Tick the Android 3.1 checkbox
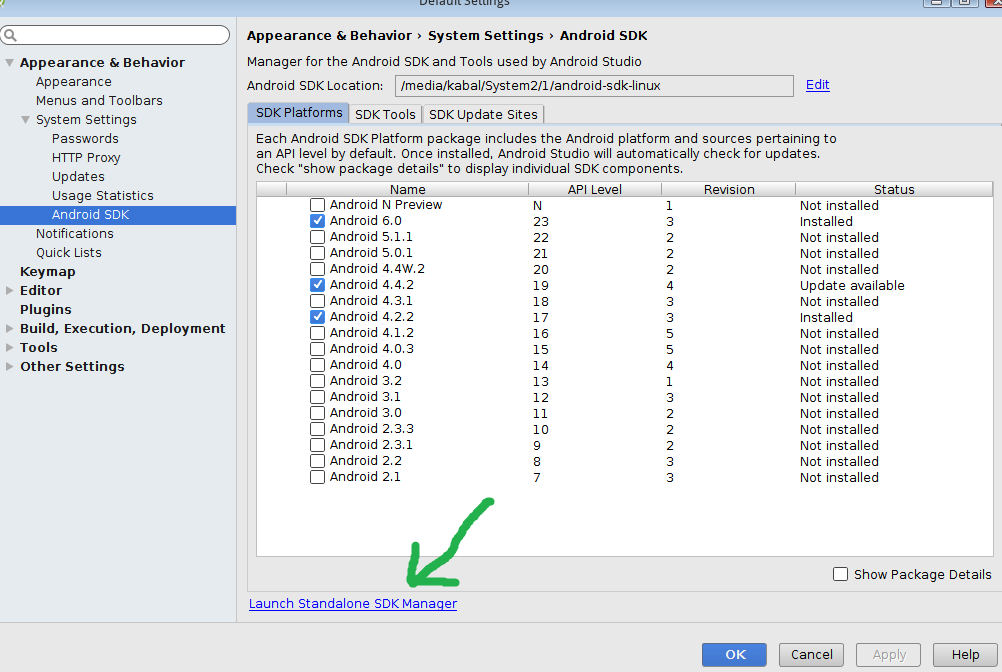The height and width of the screenshot is (672, 1002). click(x=317, y=397)
